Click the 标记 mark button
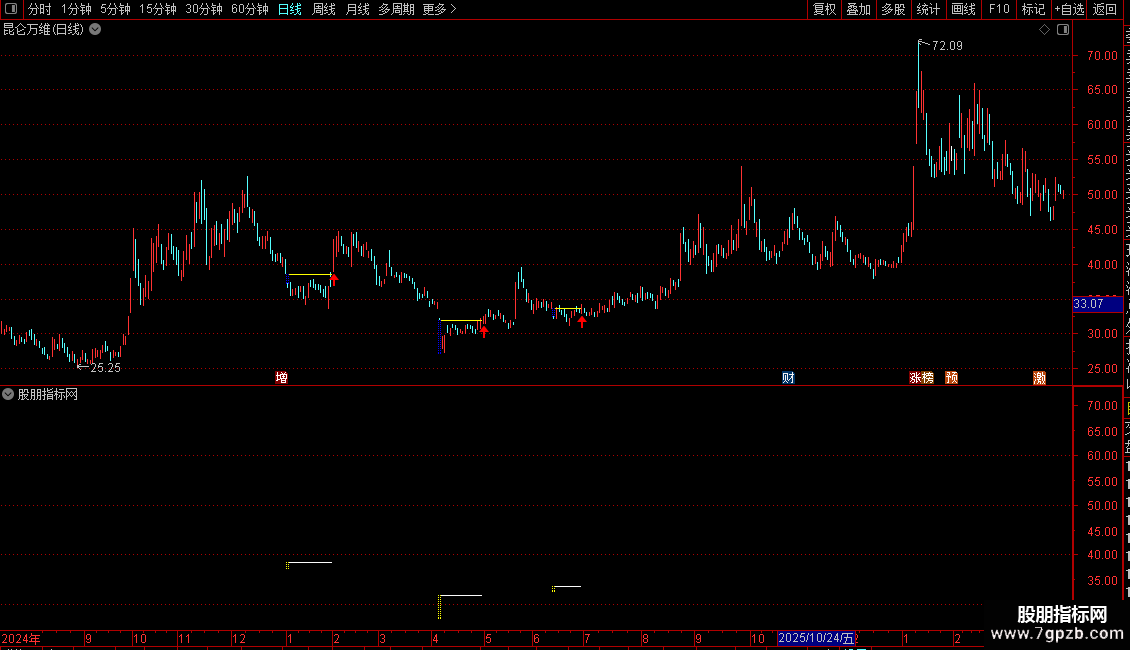Screen dimensions: 1130x650 coord(1033,9)
